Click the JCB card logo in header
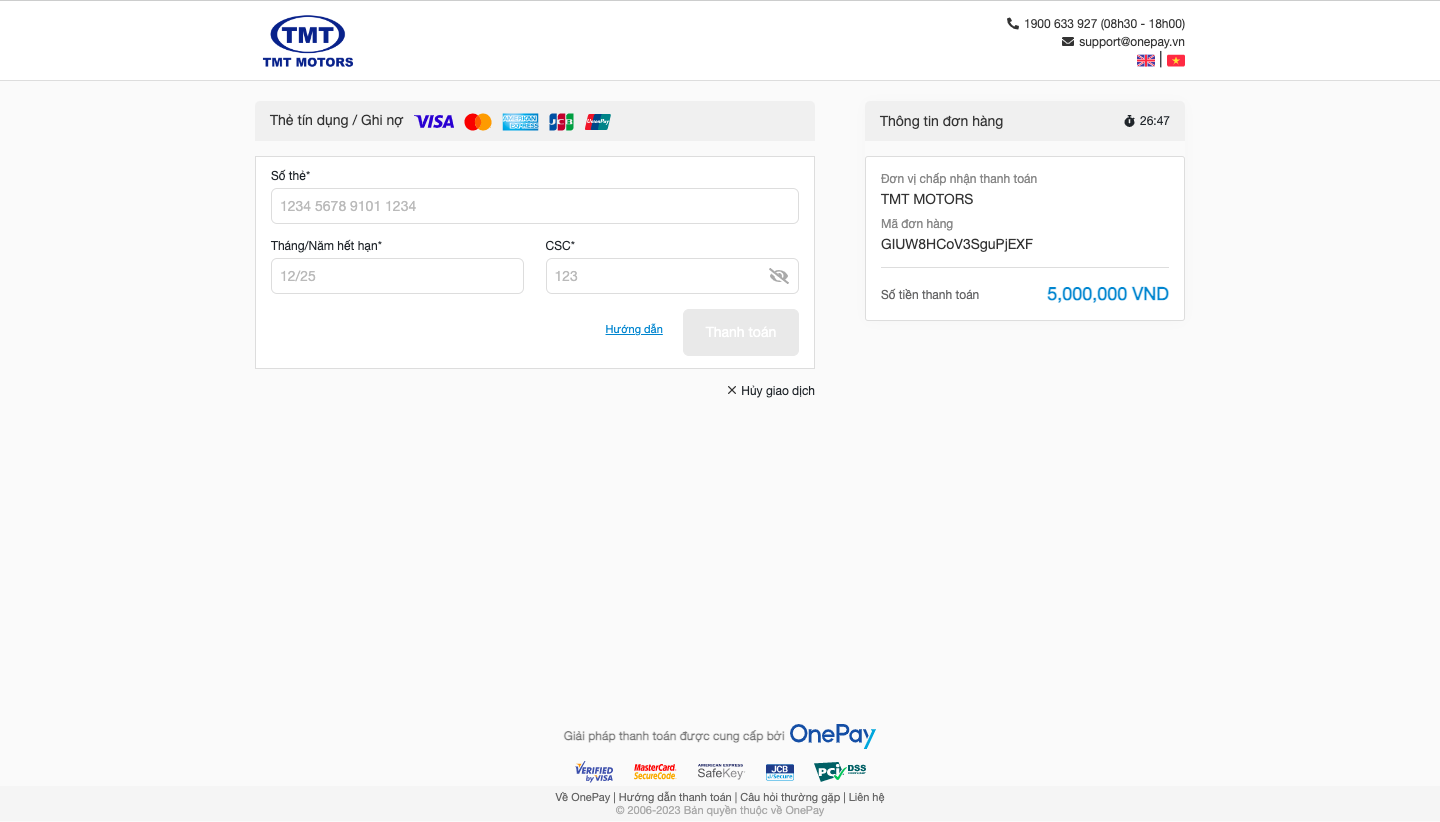The height and width of the screenshot is (822, 1440). pos(561,121)
